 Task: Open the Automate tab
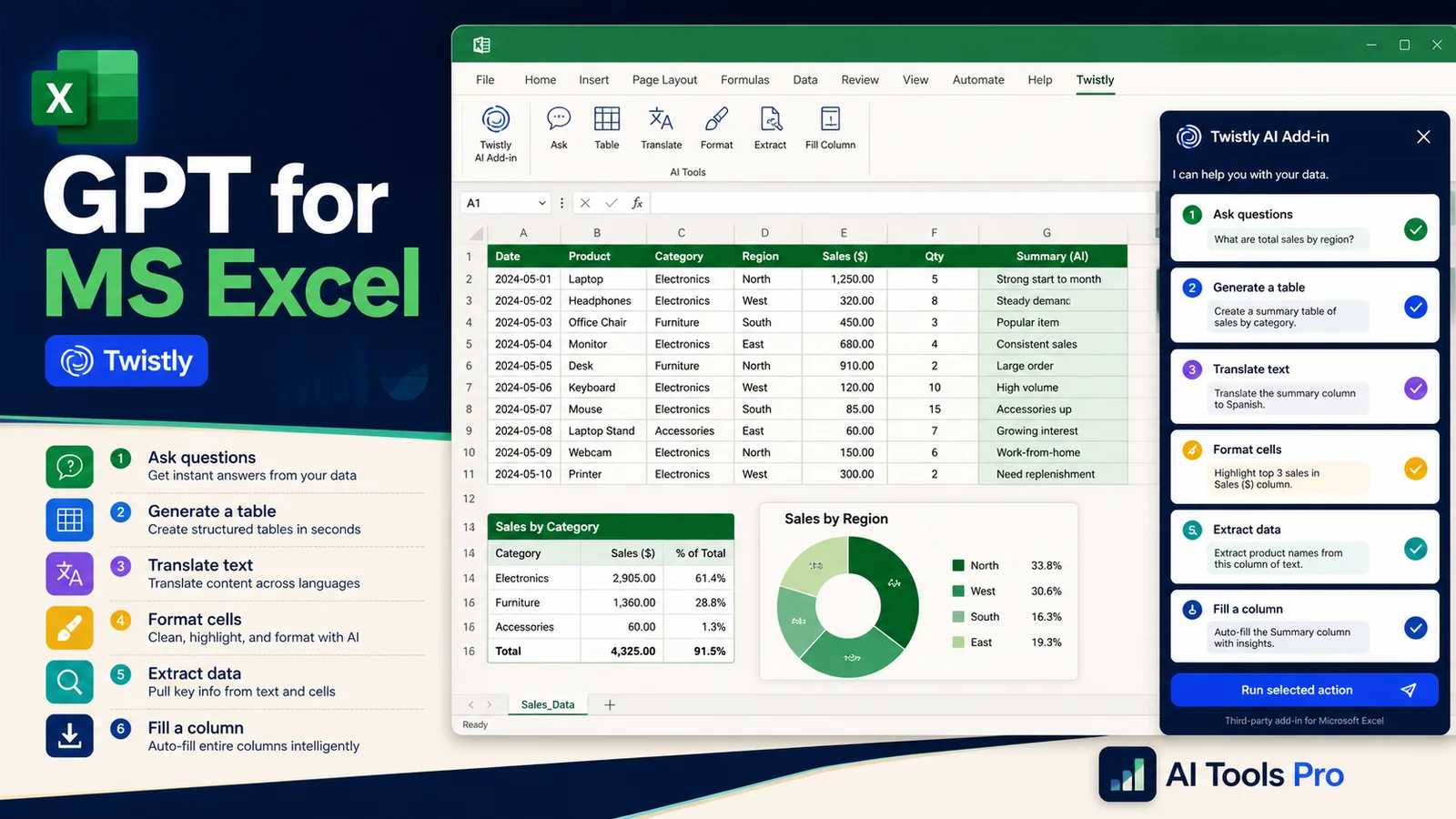[978, 80]
